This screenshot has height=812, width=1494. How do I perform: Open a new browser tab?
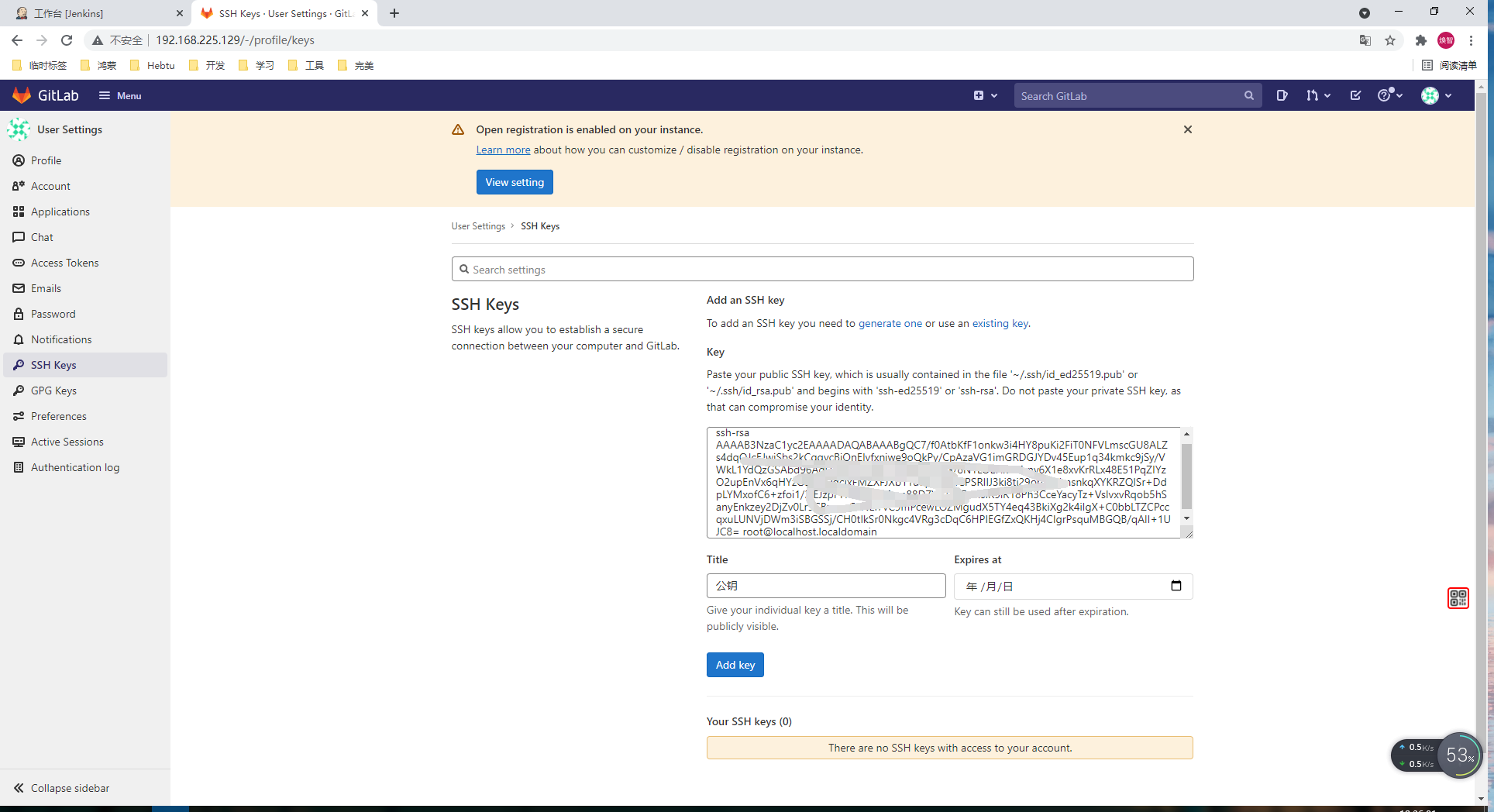394,13
